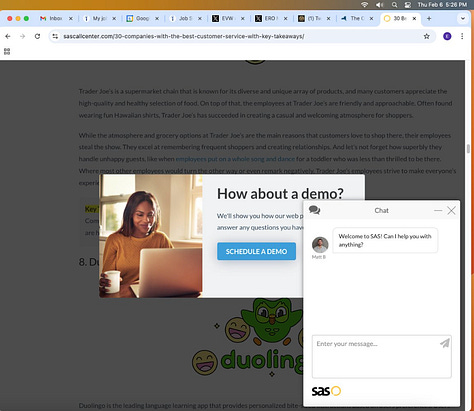This screenshot has height=411, width=474.
Task: Click the Enter your message field
Action: tap(382, 357)
